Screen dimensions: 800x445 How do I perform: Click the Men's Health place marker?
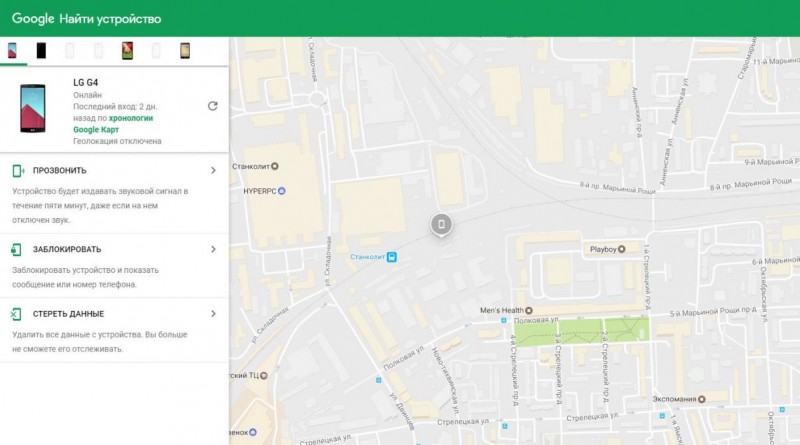coord(529,310)
